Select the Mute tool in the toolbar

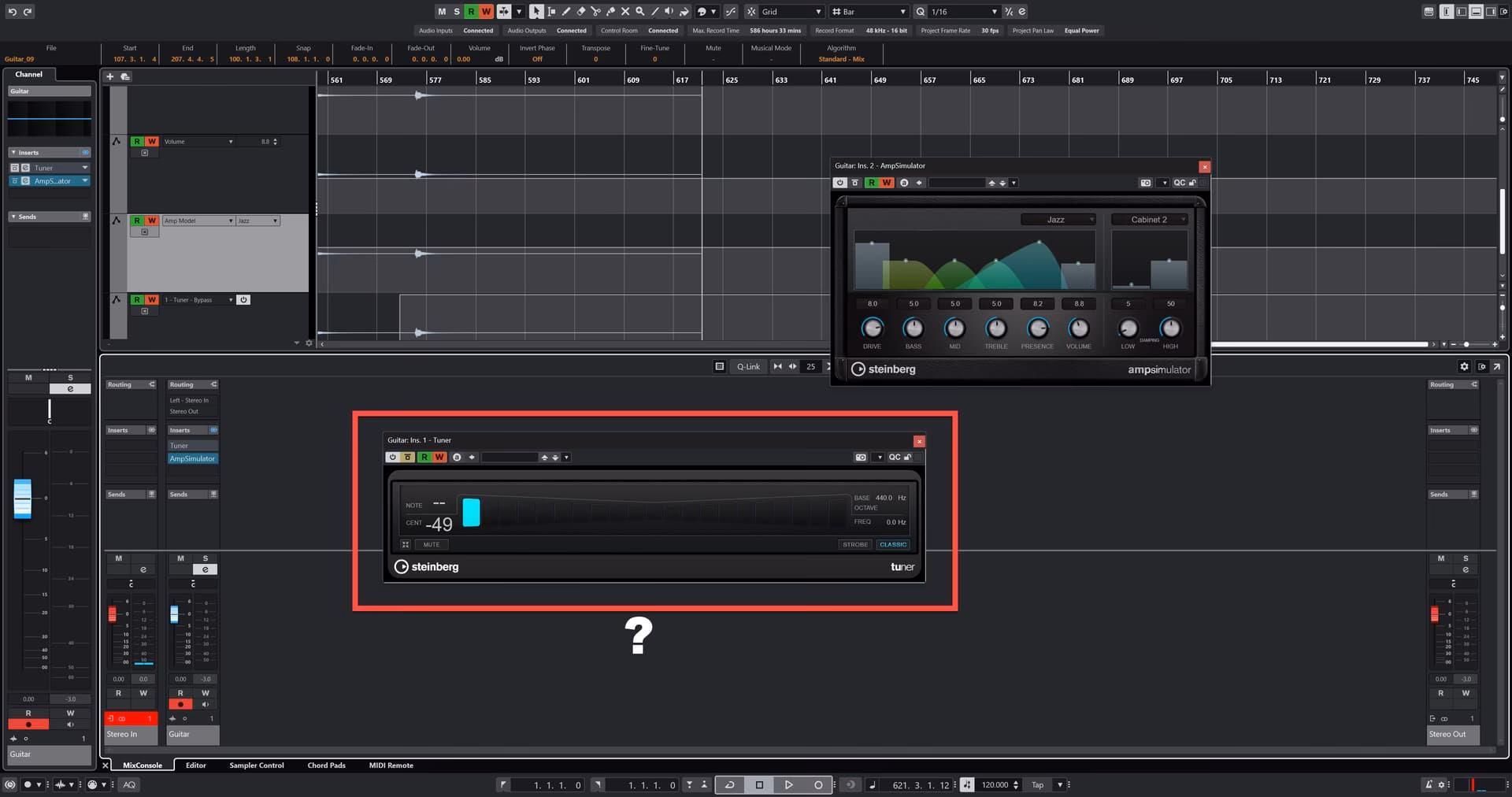(x=625, y=12)
